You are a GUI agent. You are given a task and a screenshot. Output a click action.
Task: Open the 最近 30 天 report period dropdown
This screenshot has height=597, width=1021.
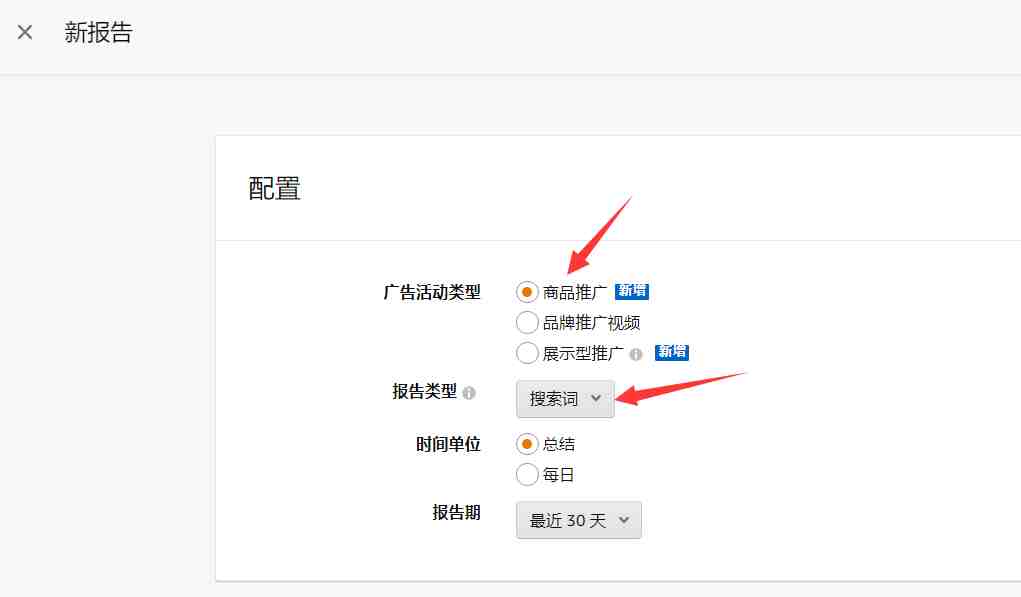coord(579,520)
